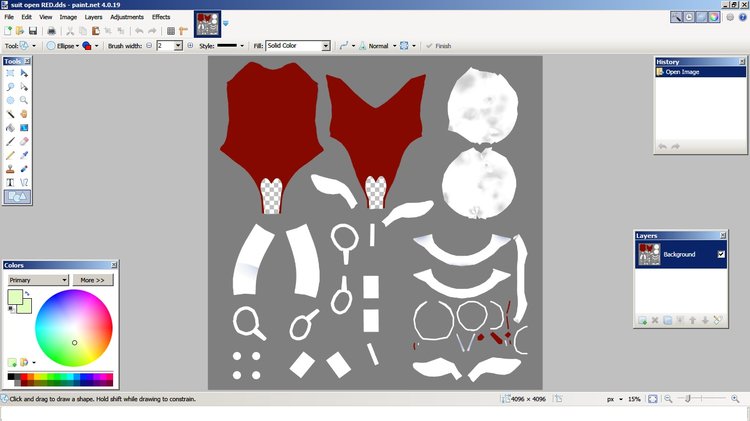Click the open image thumbnail tab

(x=207, y=24)
